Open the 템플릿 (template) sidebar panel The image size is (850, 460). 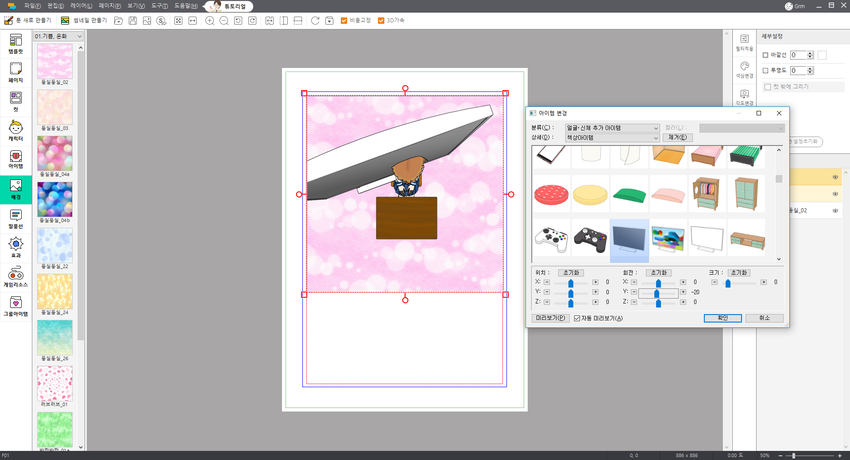16,43
